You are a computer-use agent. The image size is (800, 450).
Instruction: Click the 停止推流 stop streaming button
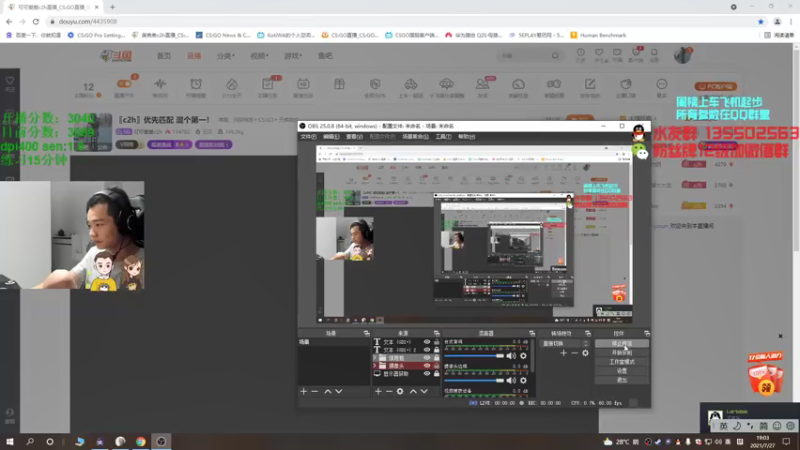[622, 344]
